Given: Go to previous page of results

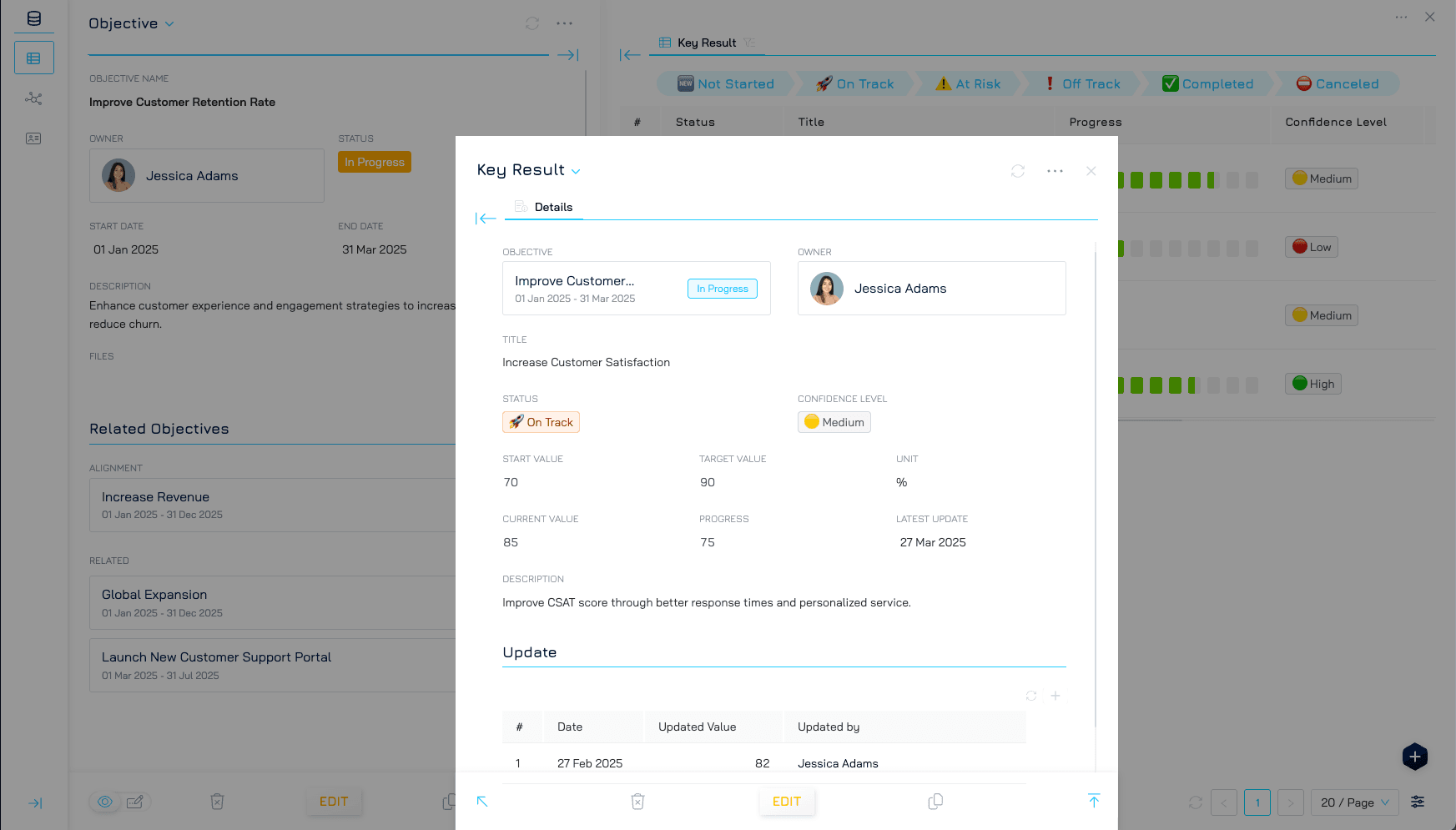Looking at the screenshot, I should (x=1224, y=802).
